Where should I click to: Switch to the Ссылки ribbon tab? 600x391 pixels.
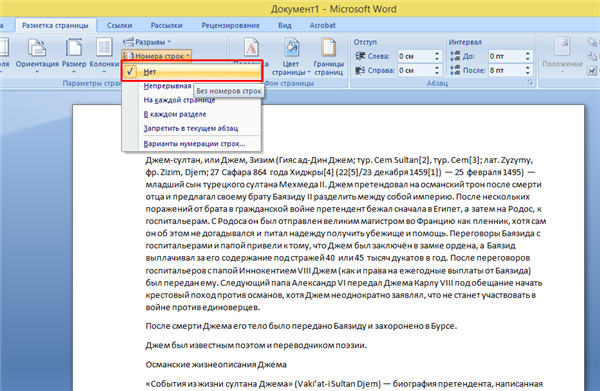tap(119, 25)
